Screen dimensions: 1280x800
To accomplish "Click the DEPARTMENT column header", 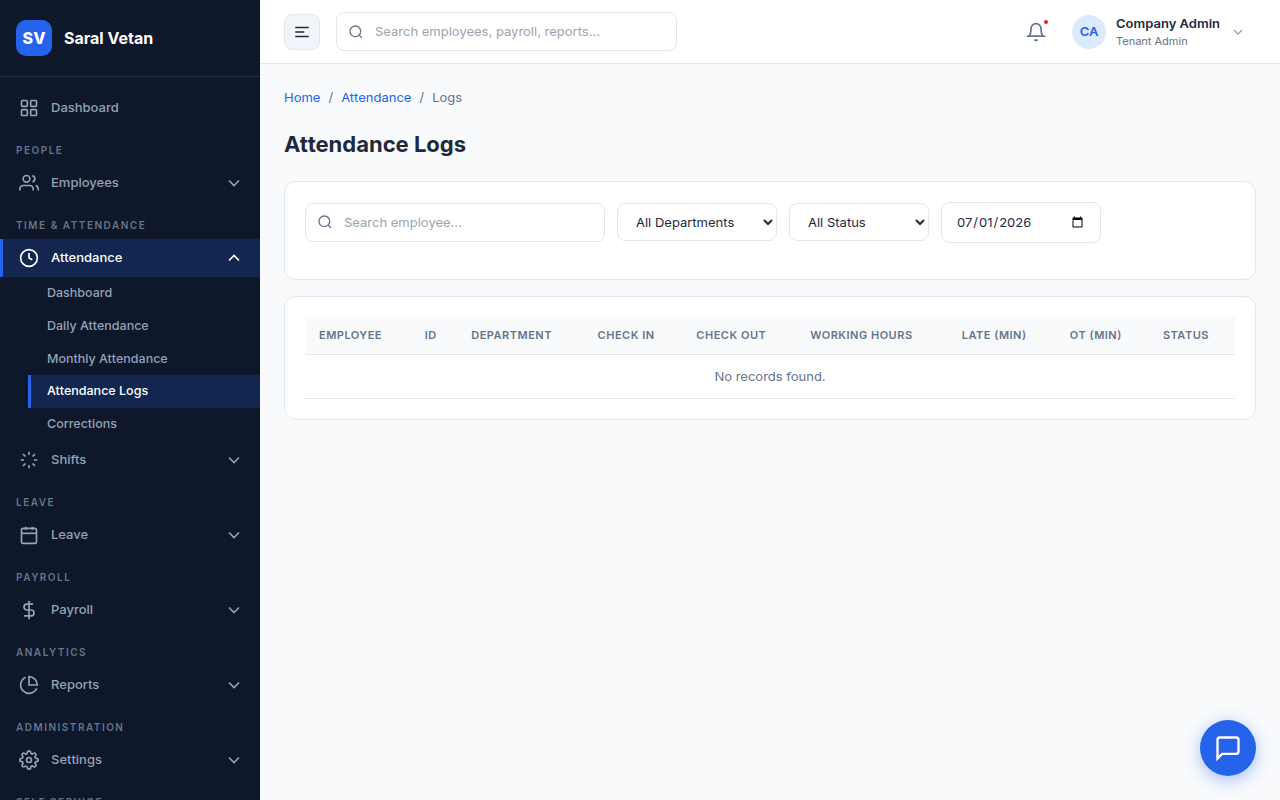I will click(x=511, y=335).
